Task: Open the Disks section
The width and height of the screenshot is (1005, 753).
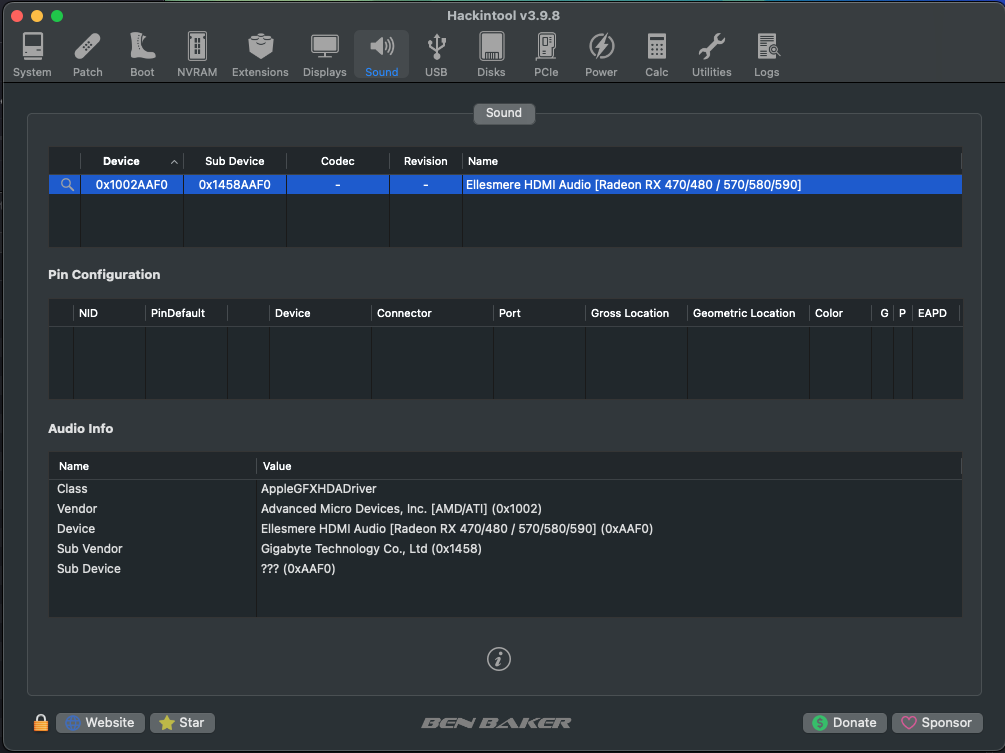Action: coord(491,54)
